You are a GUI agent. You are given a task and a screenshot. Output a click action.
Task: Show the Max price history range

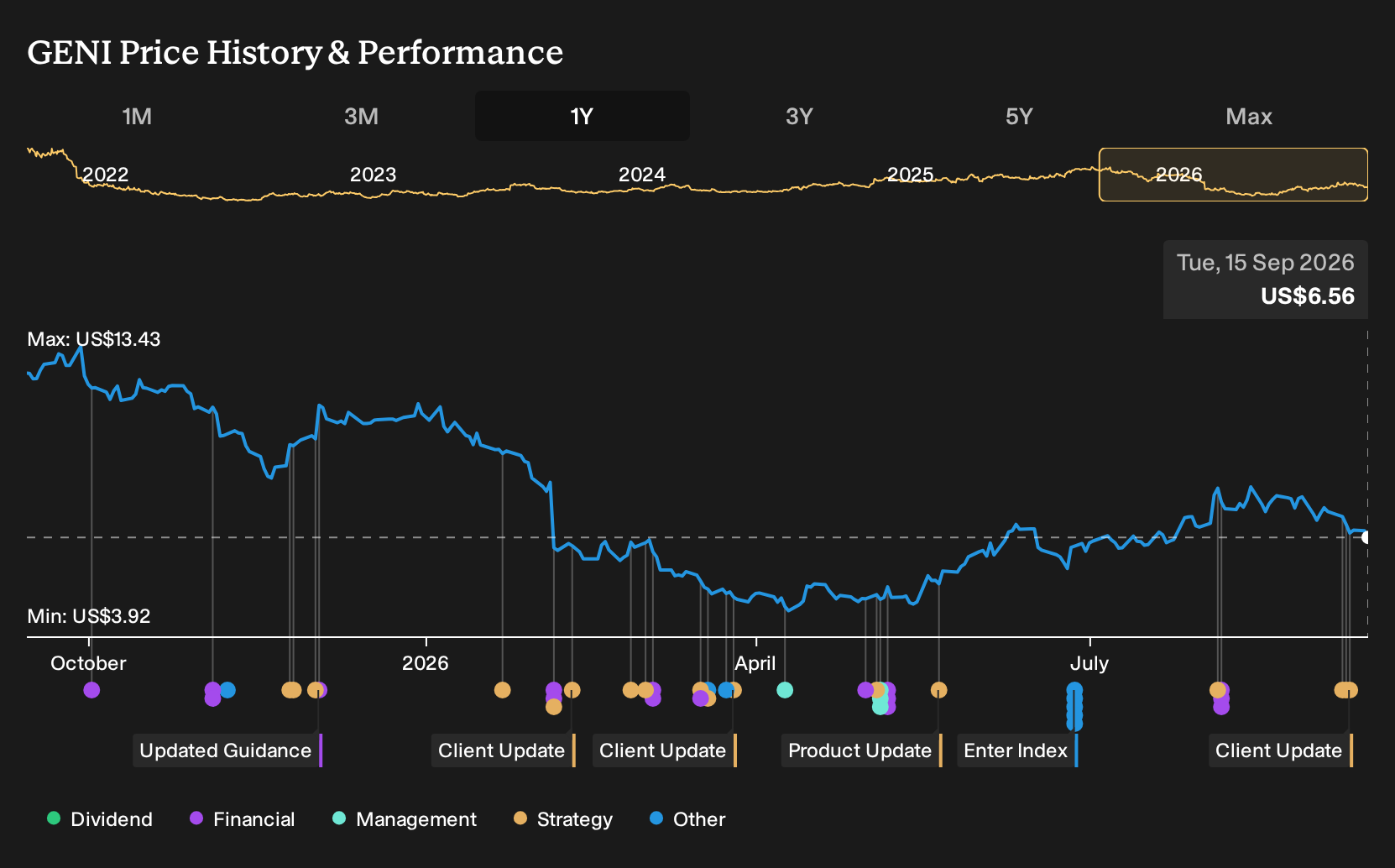[1249, 116]
